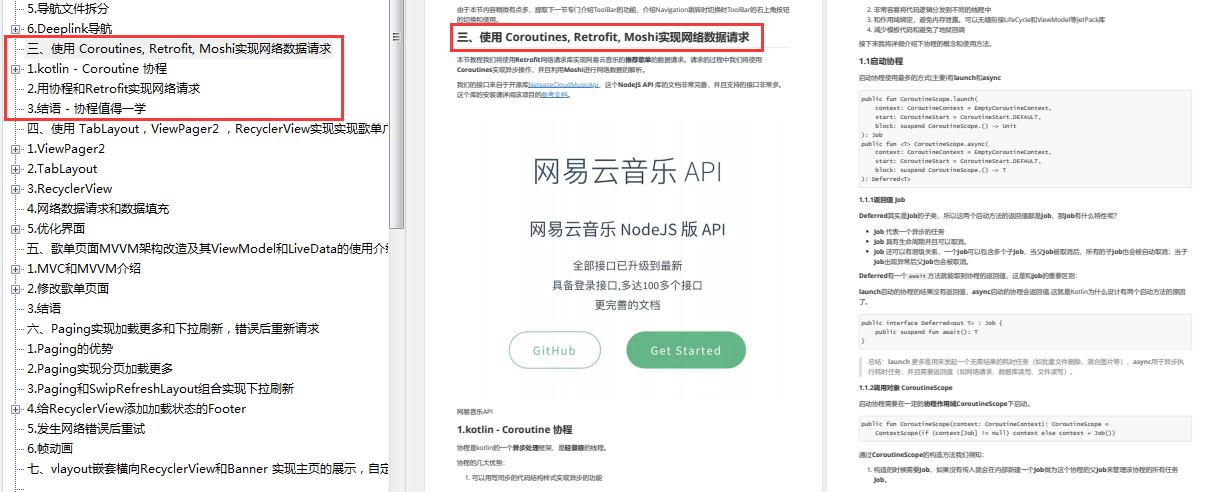Select bookmark 3.结语 - 协程值得一学
The image size is (1213, 492).
(86, 108)
